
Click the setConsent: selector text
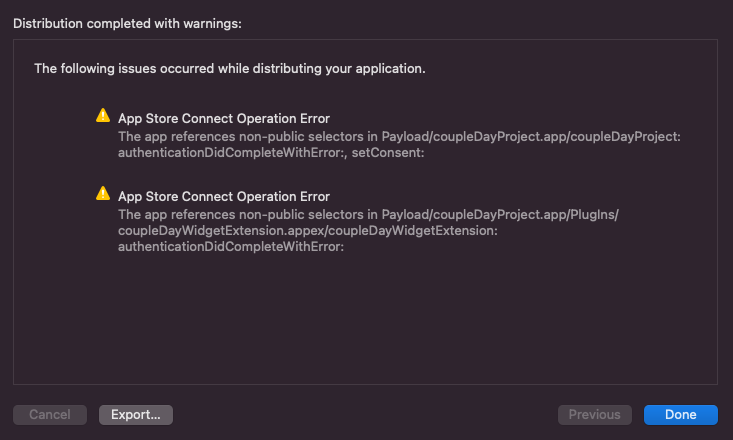pos(388,153)
